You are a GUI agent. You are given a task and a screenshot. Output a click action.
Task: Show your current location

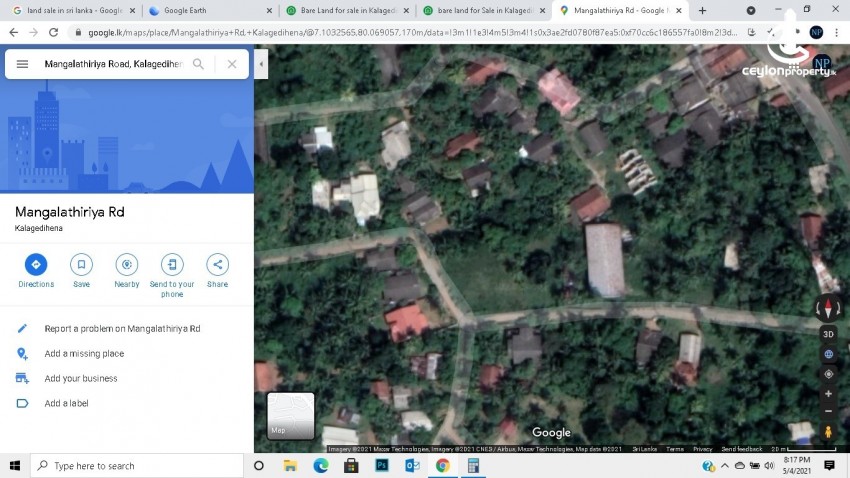828,374
